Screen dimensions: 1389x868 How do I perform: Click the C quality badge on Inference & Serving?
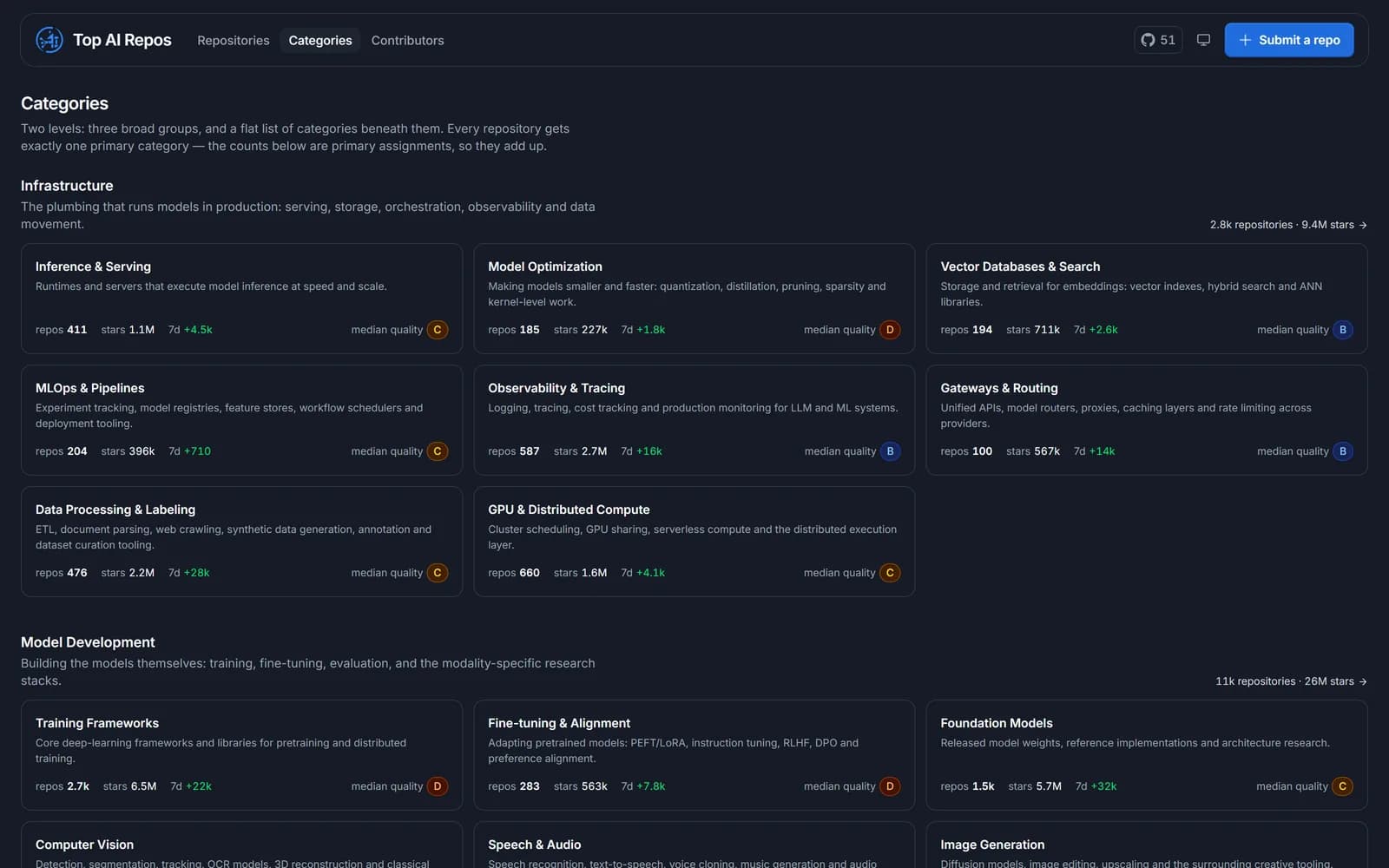pos(438,330)
